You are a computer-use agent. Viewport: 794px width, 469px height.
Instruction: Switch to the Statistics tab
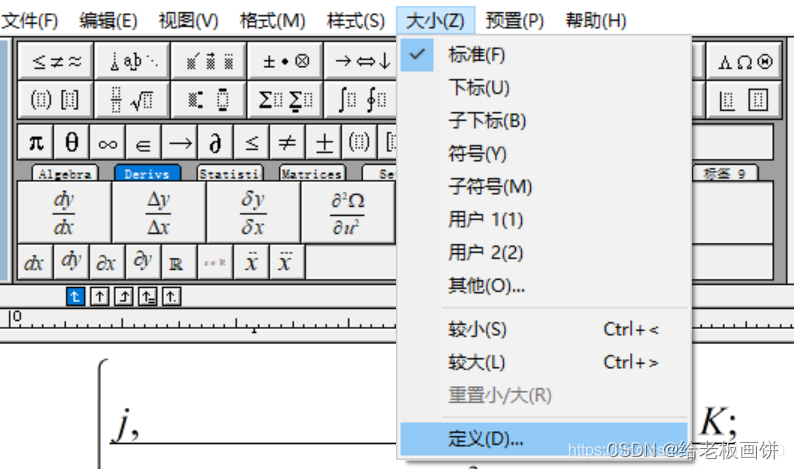230,174
